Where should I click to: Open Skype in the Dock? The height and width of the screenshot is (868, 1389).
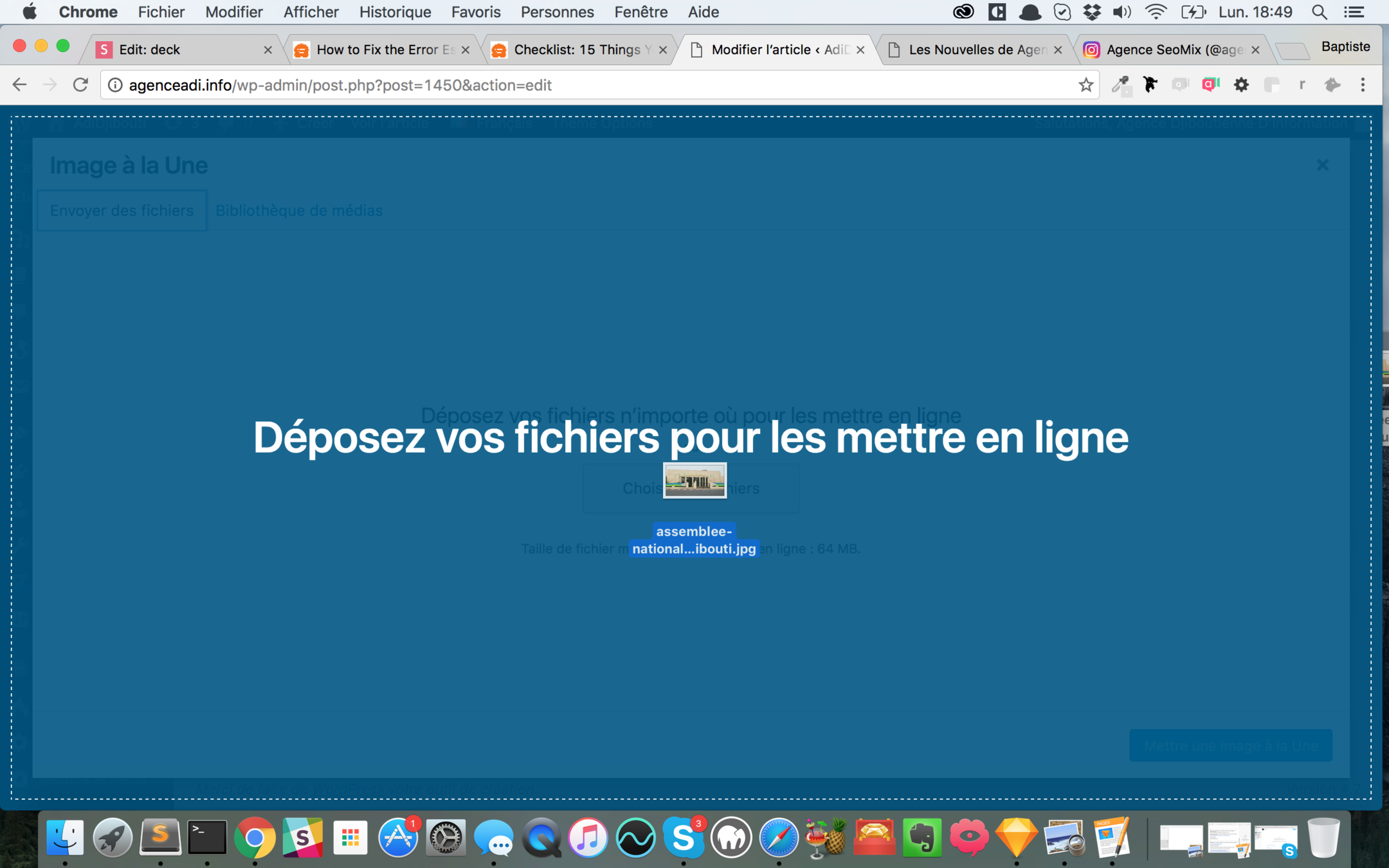(683, 838)
